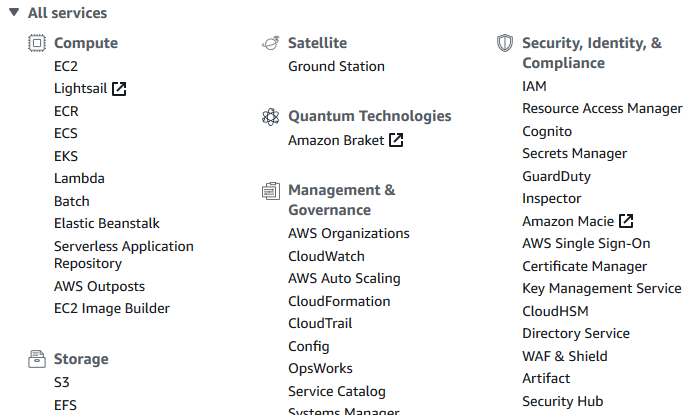
Task: Open GuardDuty
Action: [x=557, y=176]
